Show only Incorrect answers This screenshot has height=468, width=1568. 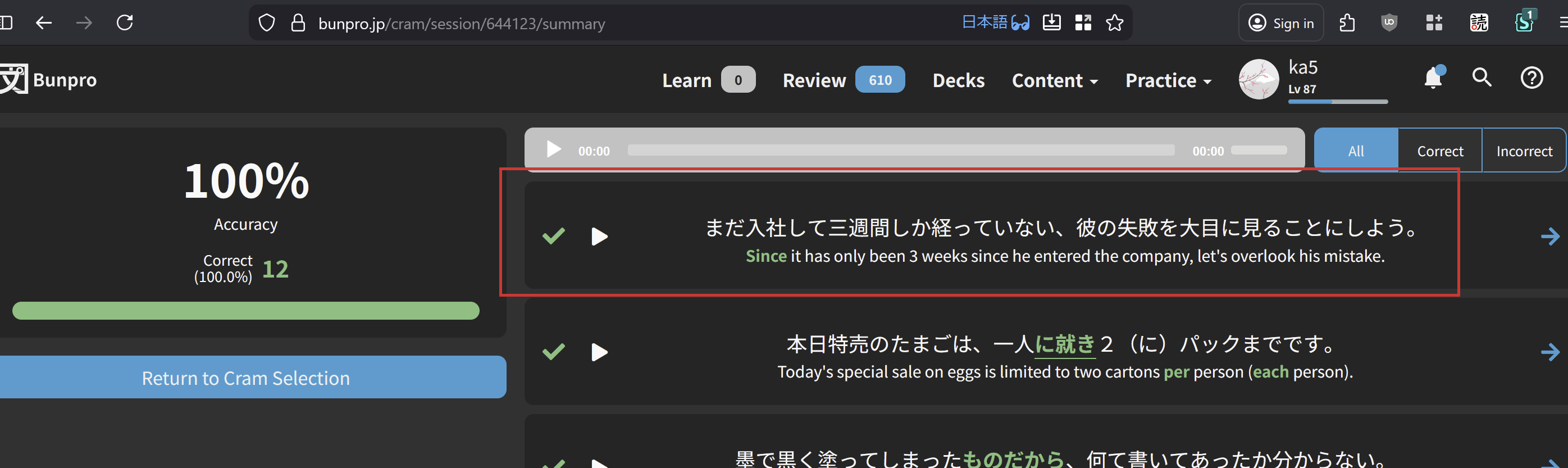[x=1524, y=151]
